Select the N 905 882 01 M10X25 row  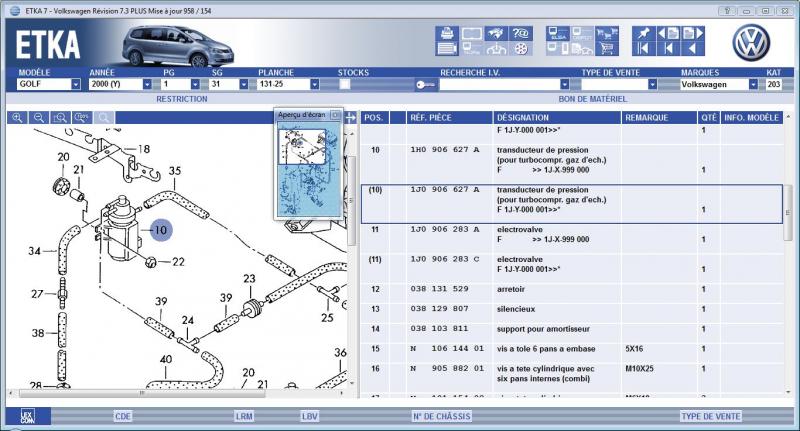click(571, 373)
